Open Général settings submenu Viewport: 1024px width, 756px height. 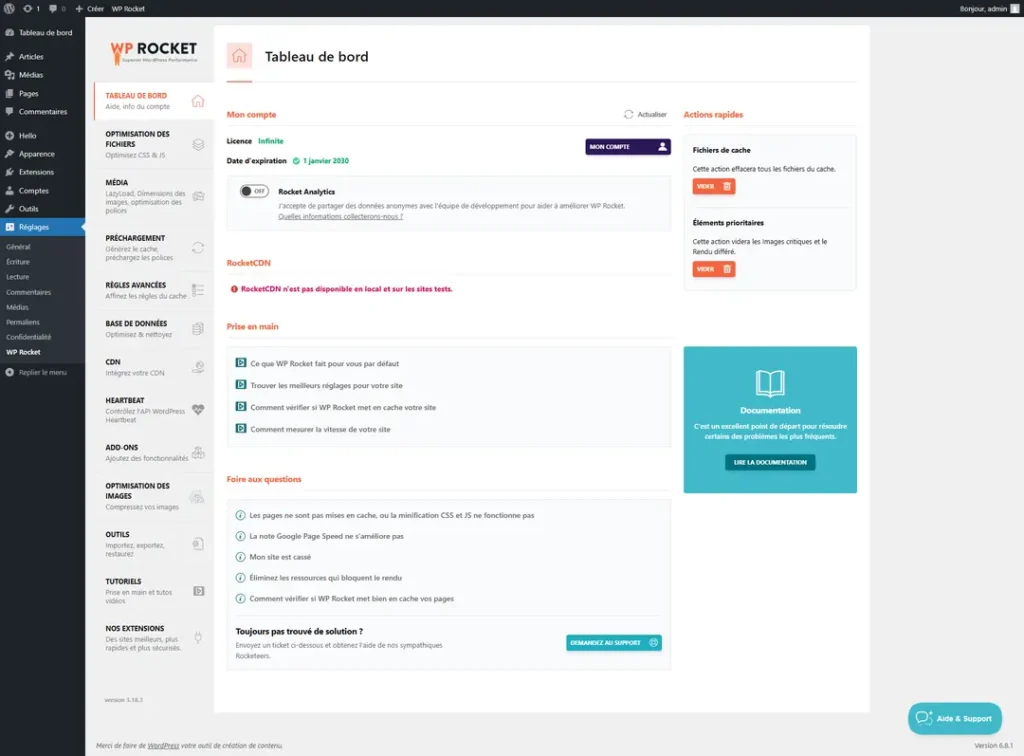pyautogui.click(x=18, y=247)
